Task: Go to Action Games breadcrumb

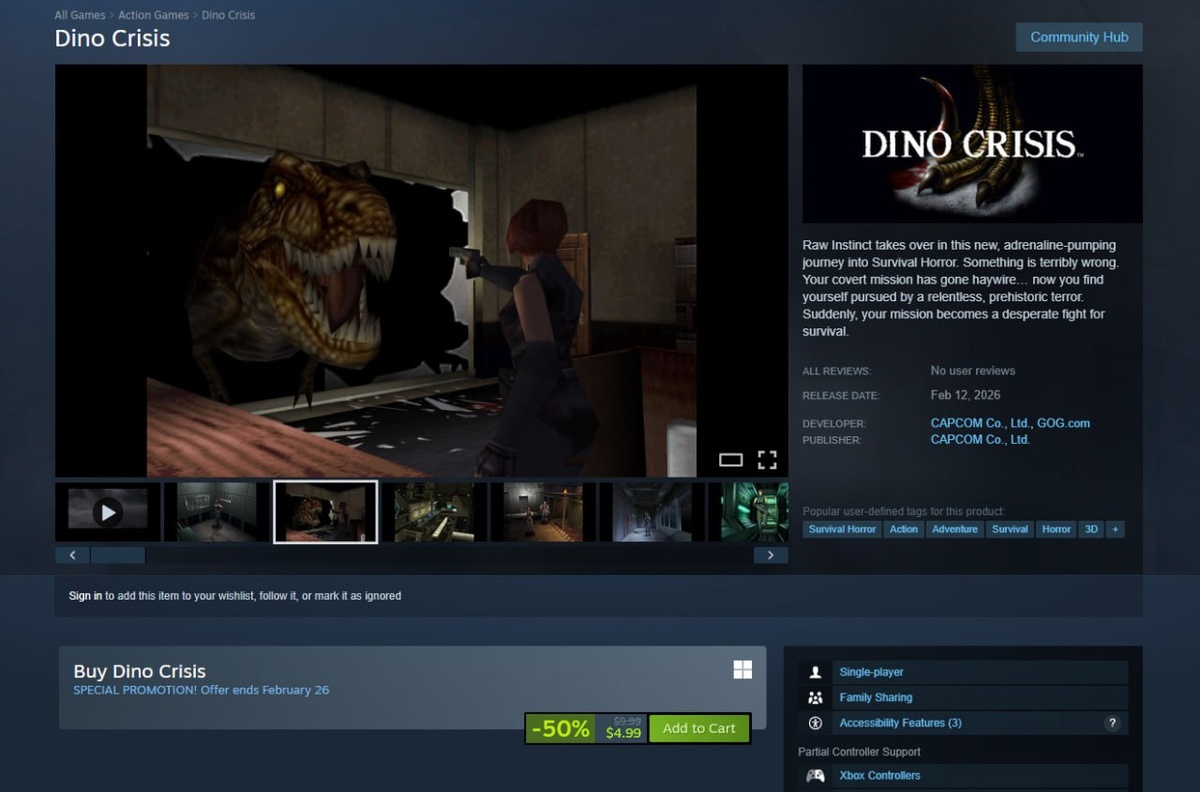Action: click(x=153, y=15)
